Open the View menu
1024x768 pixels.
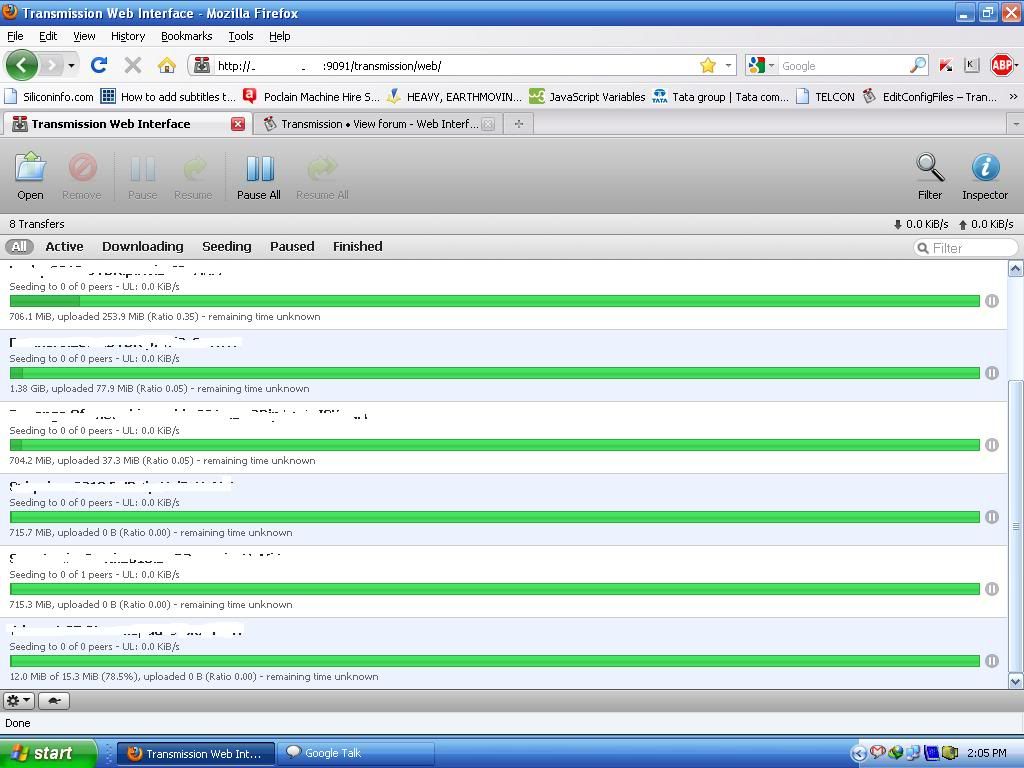click(x=84, y=36)
